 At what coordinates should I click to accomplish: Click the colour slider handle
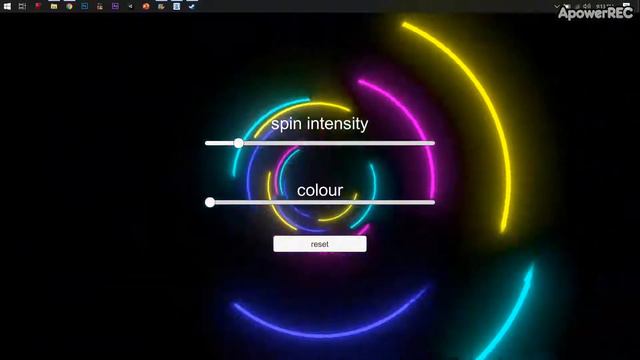coord(210,202)
